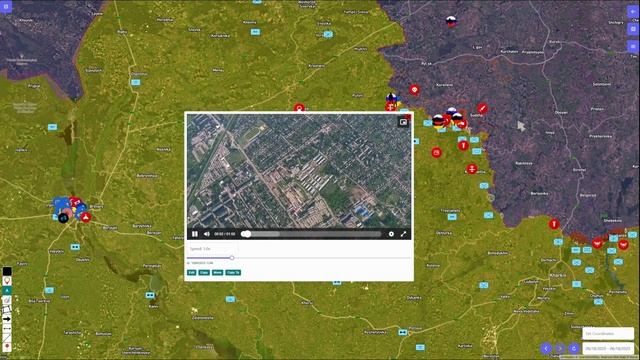Screen dimensions: 640x360
Task: Select the black color swatch in drawing toolbar
Action: click(x=7, y=271)
